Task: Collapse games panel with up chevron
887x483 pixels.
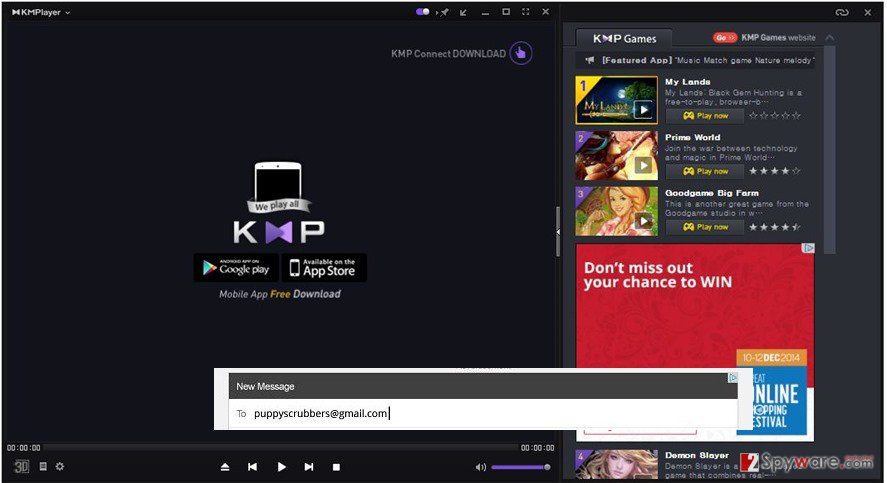Action: (829, 37)
